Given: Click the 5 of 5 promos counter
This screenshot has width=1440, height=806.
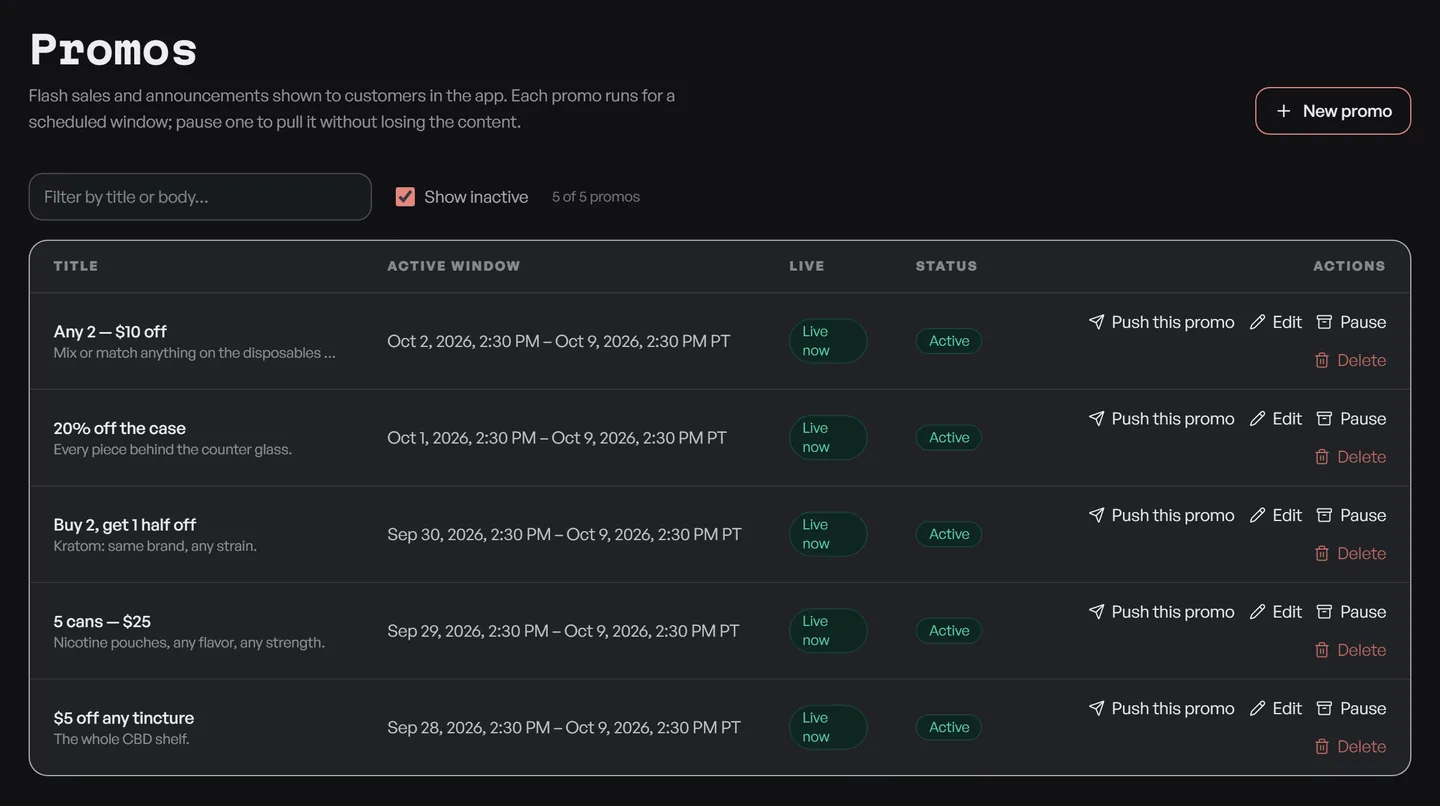Looking at the screenshot, I should coord(596,197).
